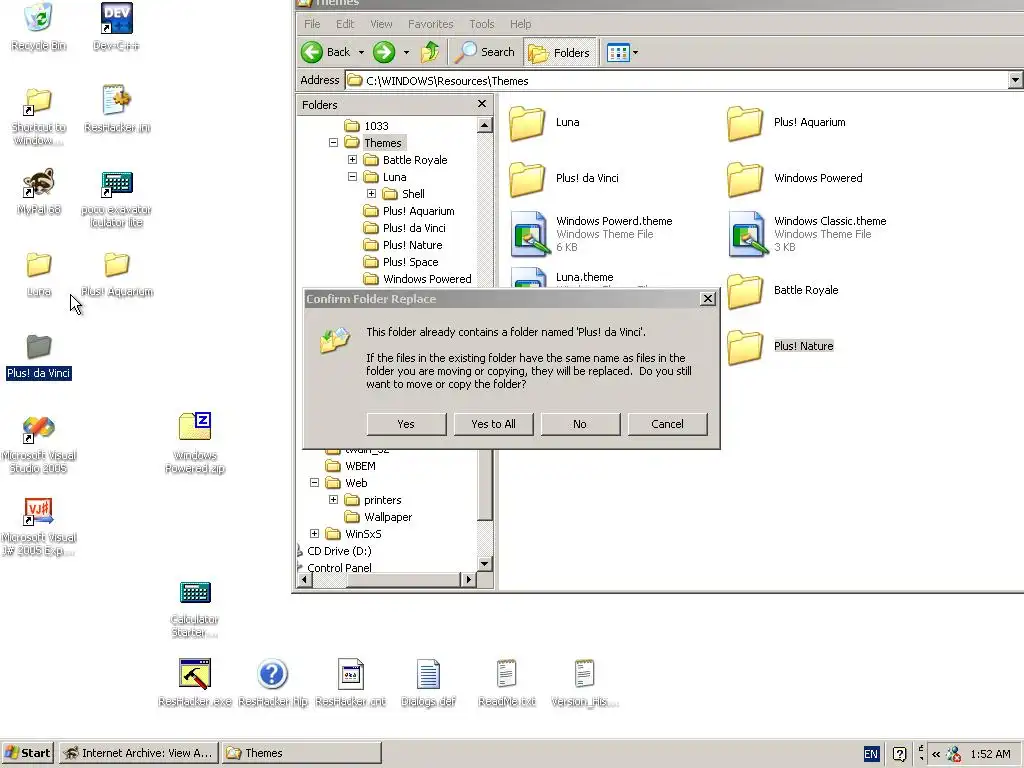The width and height of the screenshot is (1024, 768).
Task: Switch to Internet Archive taskbar window
Action: [138, 753]
